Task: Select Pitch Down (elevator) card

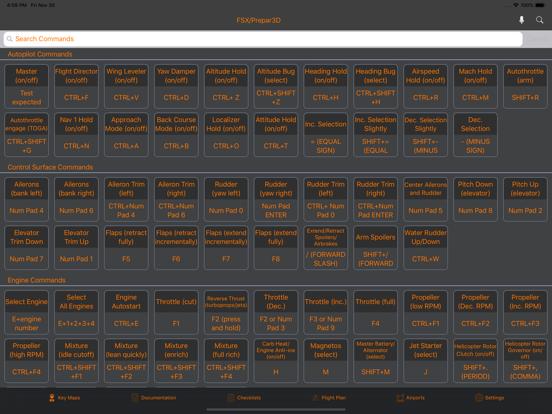Action: [x=475, y=199]
